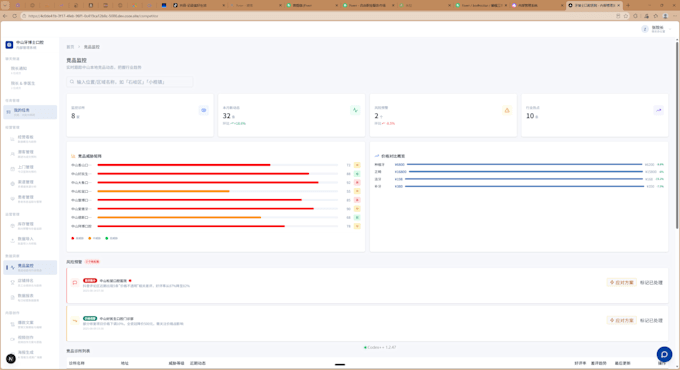Open the first notification item under sidebar top group
680x370 pixels.
(x=30, y=70)
